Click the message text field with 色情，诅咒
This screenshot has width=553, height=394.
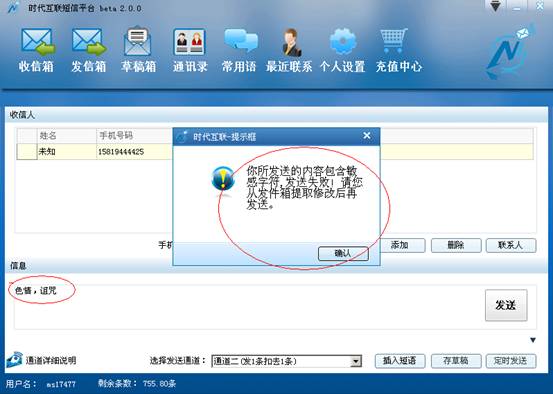coord(248,307)
